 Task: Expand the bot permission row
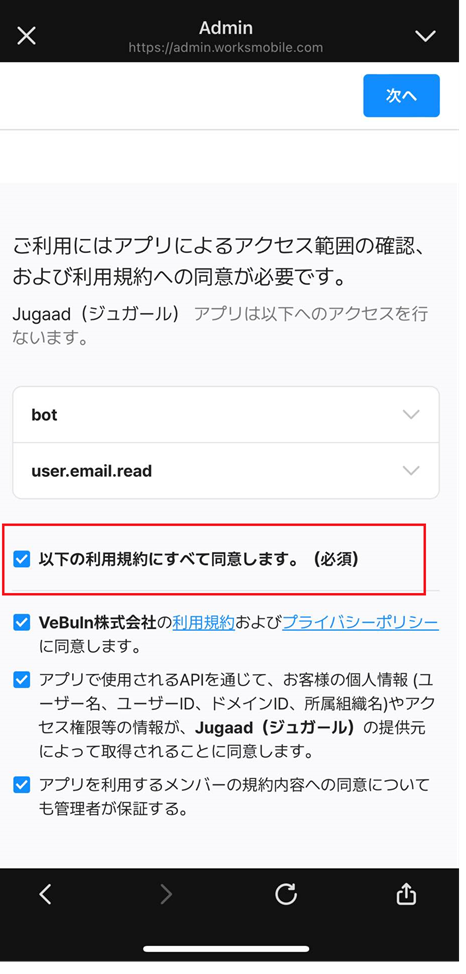click(x=226, y=414)
